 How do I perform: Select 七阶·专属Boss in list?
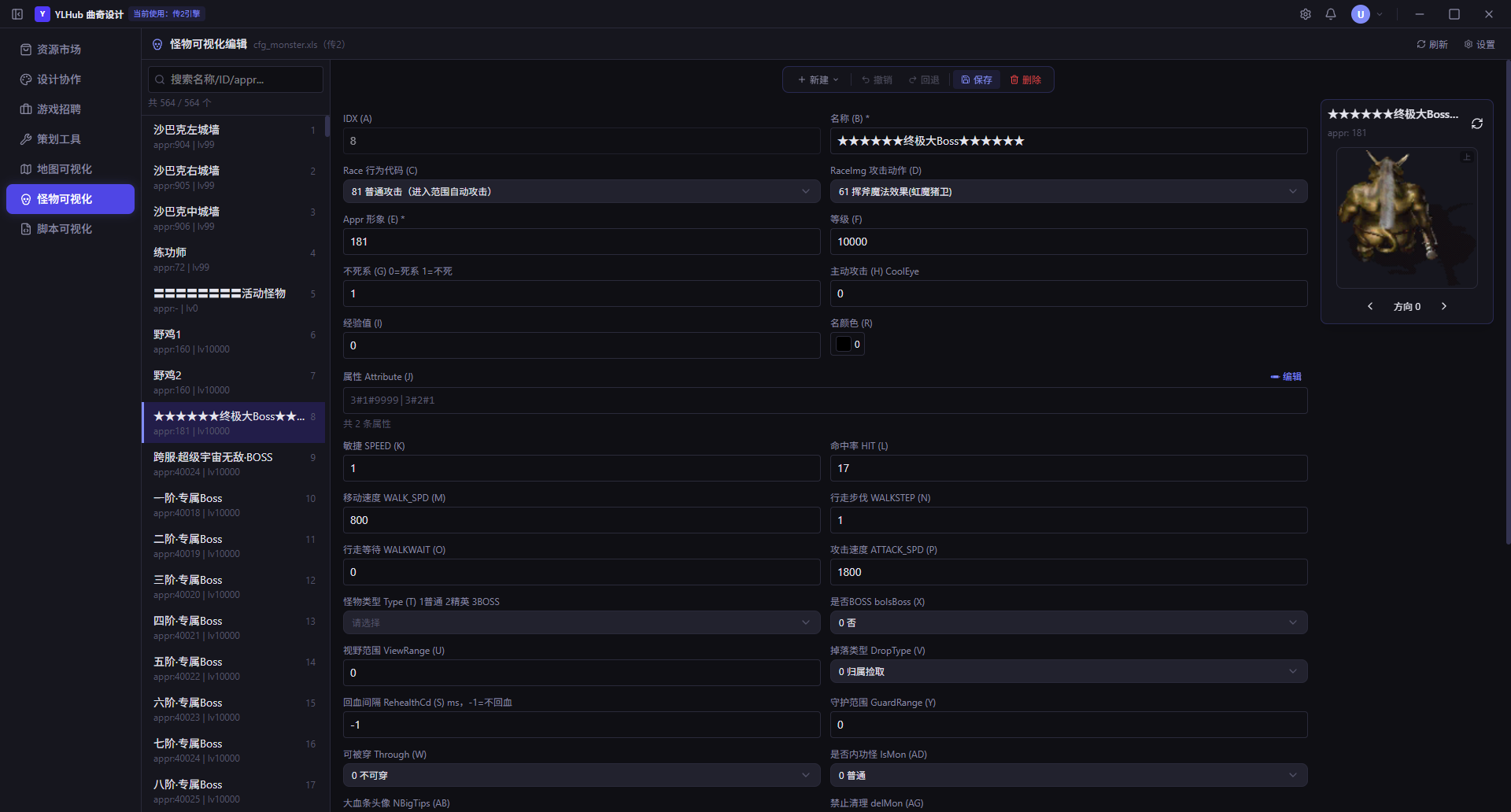(x=233, y=750)
